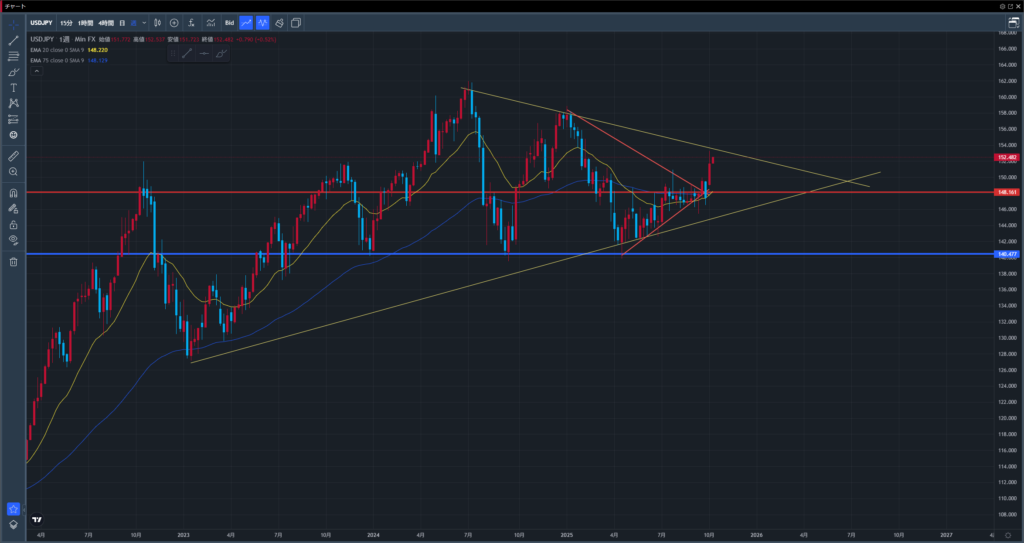Switch to the 15分 timeframe

pyautogui.click(x=66, y=22)
